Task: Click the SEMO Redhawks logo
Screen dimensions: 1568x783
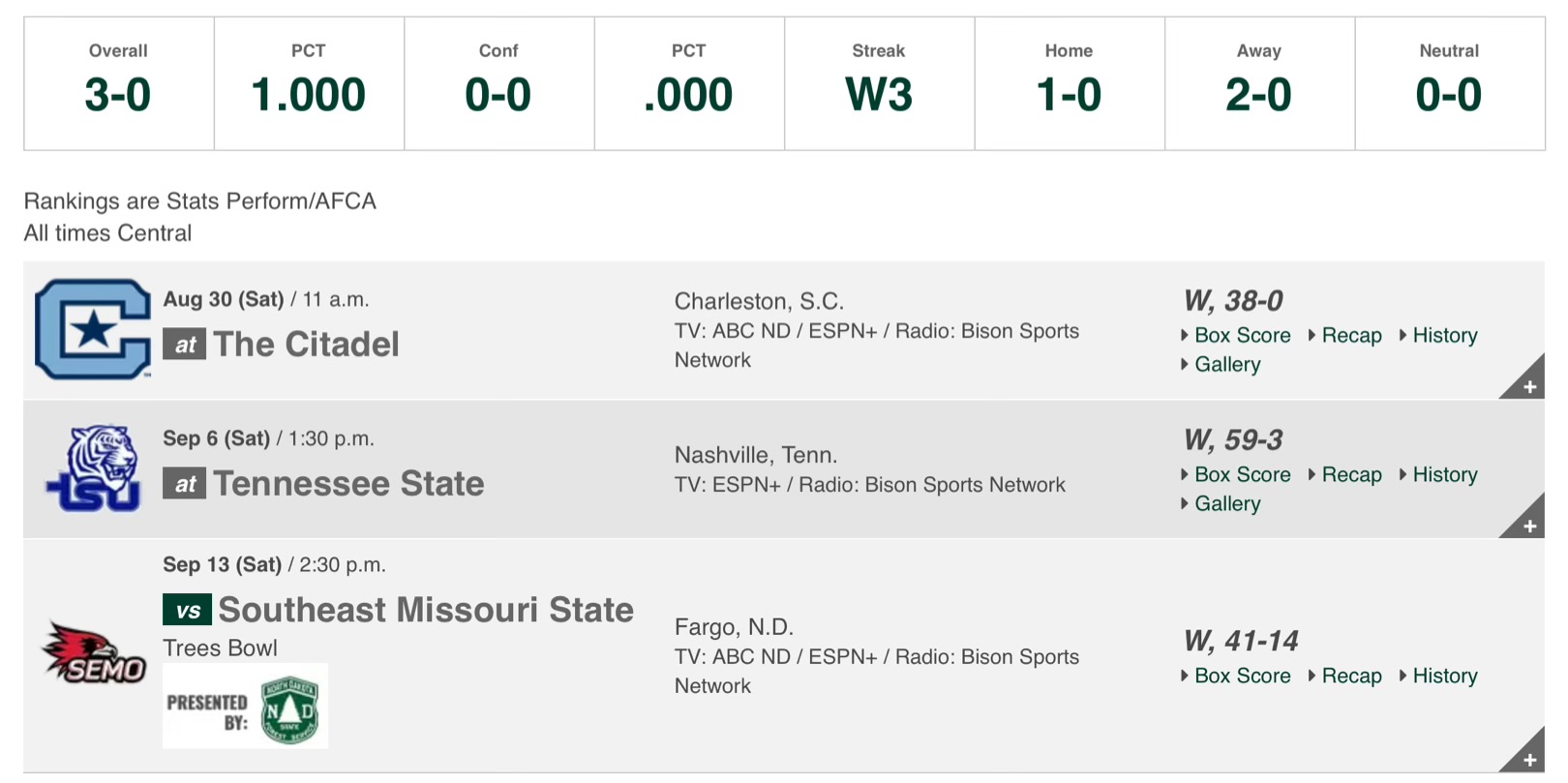Action: click(93, 654)
